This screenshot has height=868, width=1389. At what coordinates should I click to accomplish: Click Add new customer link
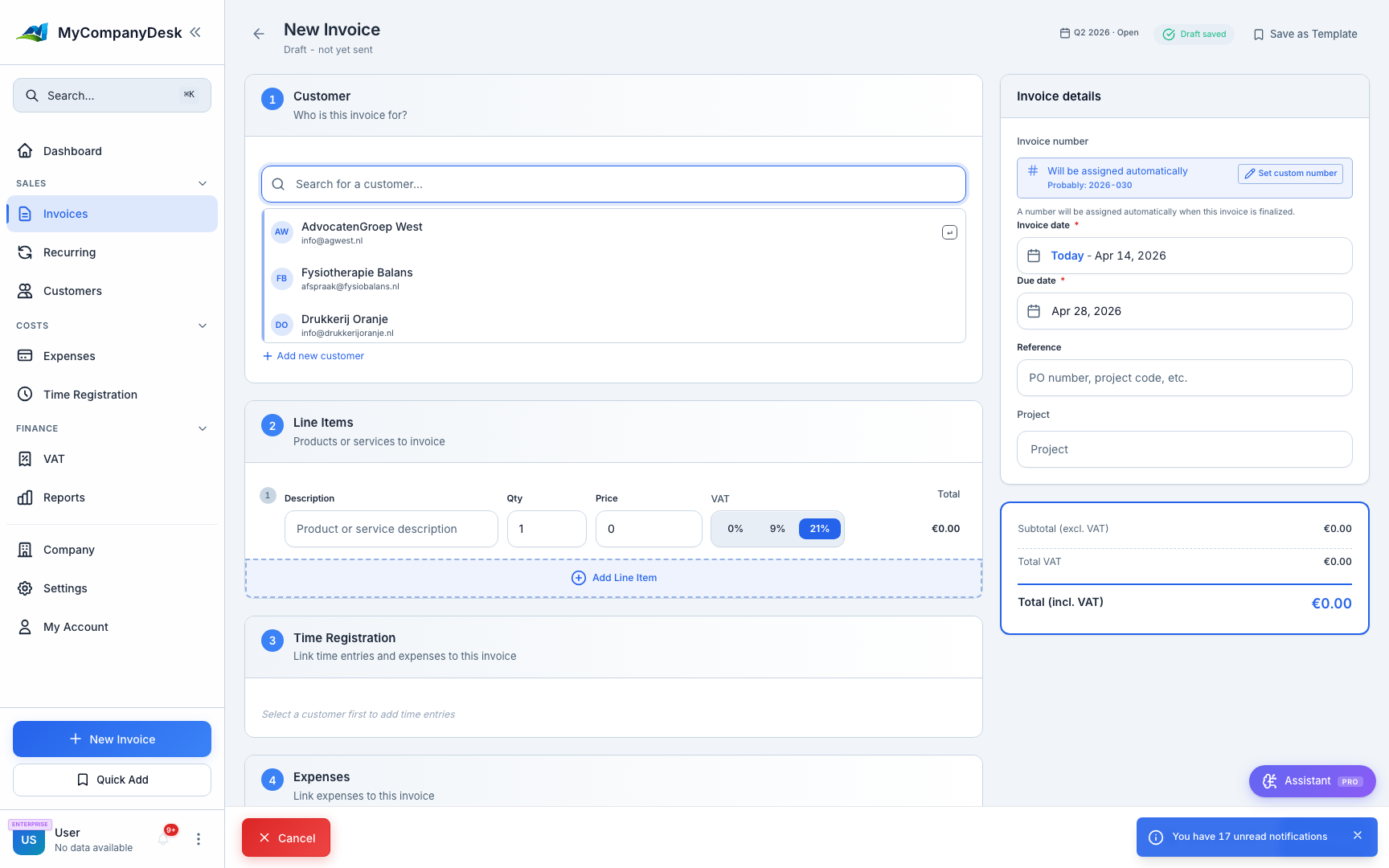click(313, 356)
